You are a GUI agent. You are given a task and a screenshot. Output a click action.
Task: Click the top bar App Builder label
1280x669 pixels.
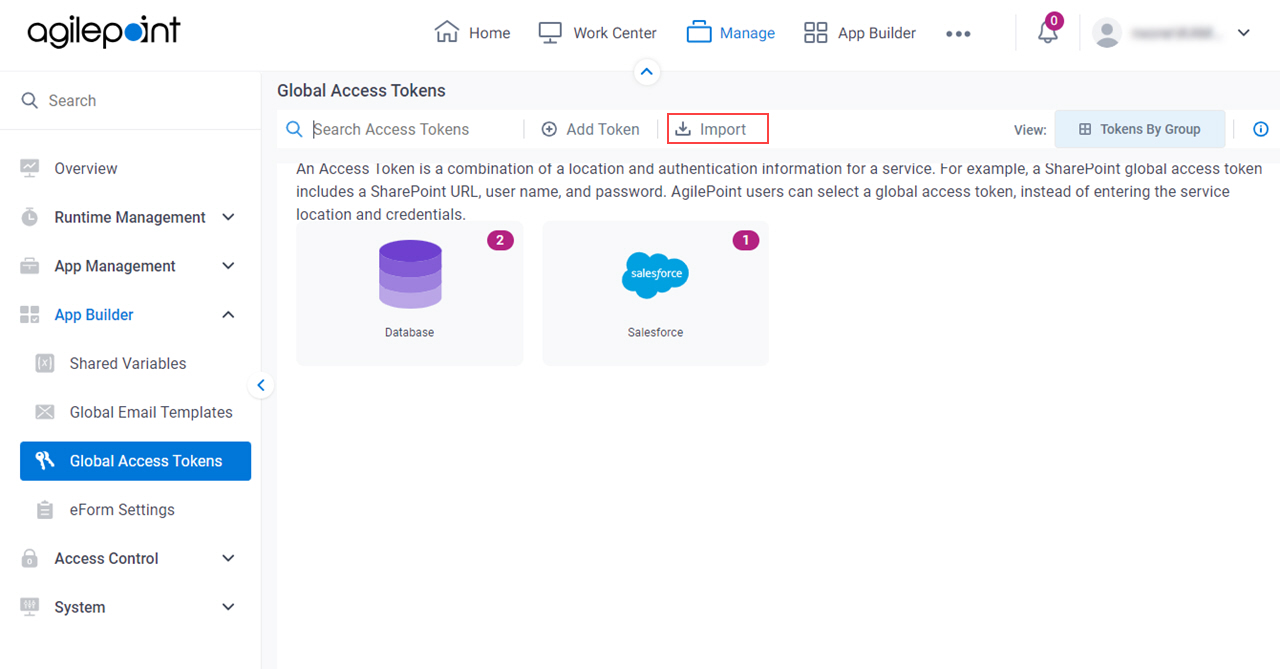(877, 33)
